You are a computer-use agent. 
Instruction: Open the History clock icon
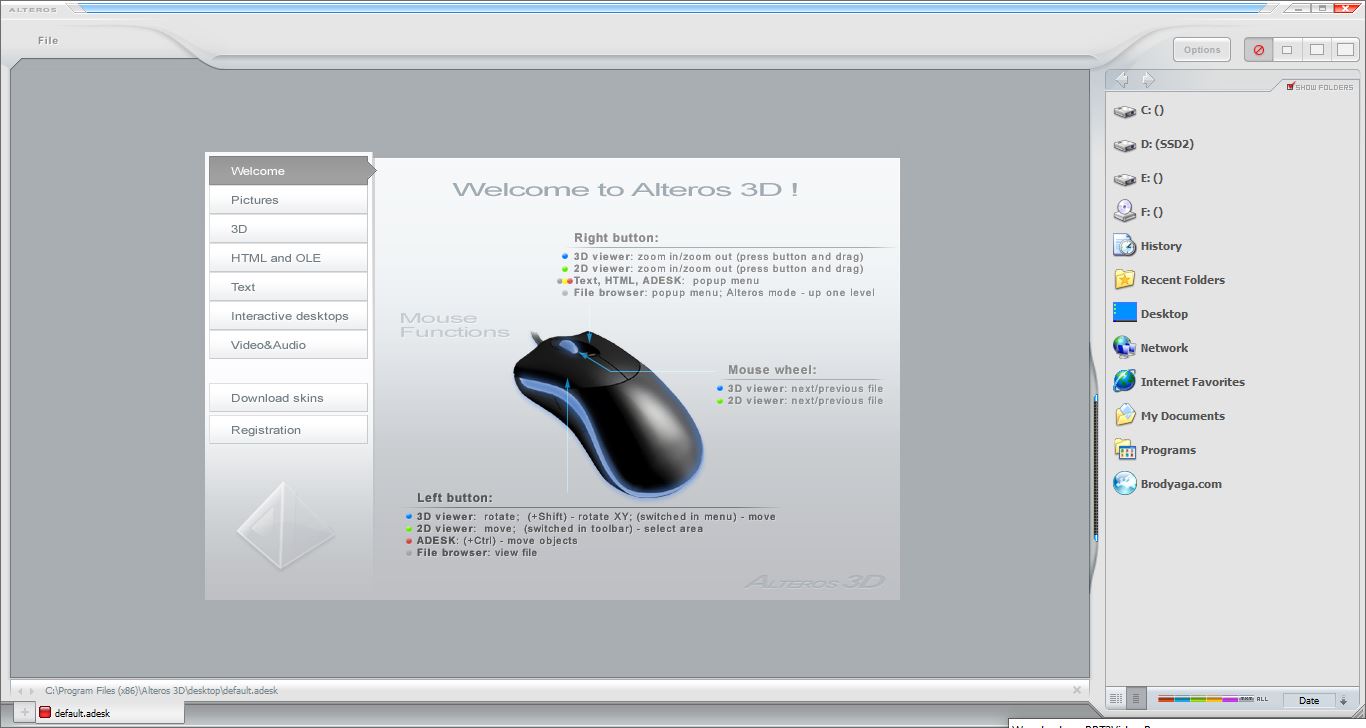[1124, 246]
